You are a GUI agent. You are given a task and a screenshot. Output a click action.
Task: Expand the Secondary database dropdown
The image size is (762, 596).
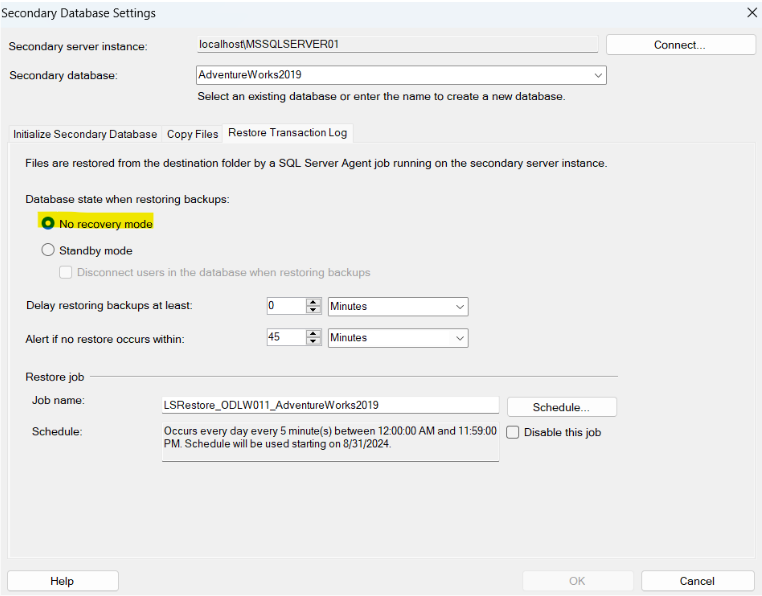pos(598,75)
